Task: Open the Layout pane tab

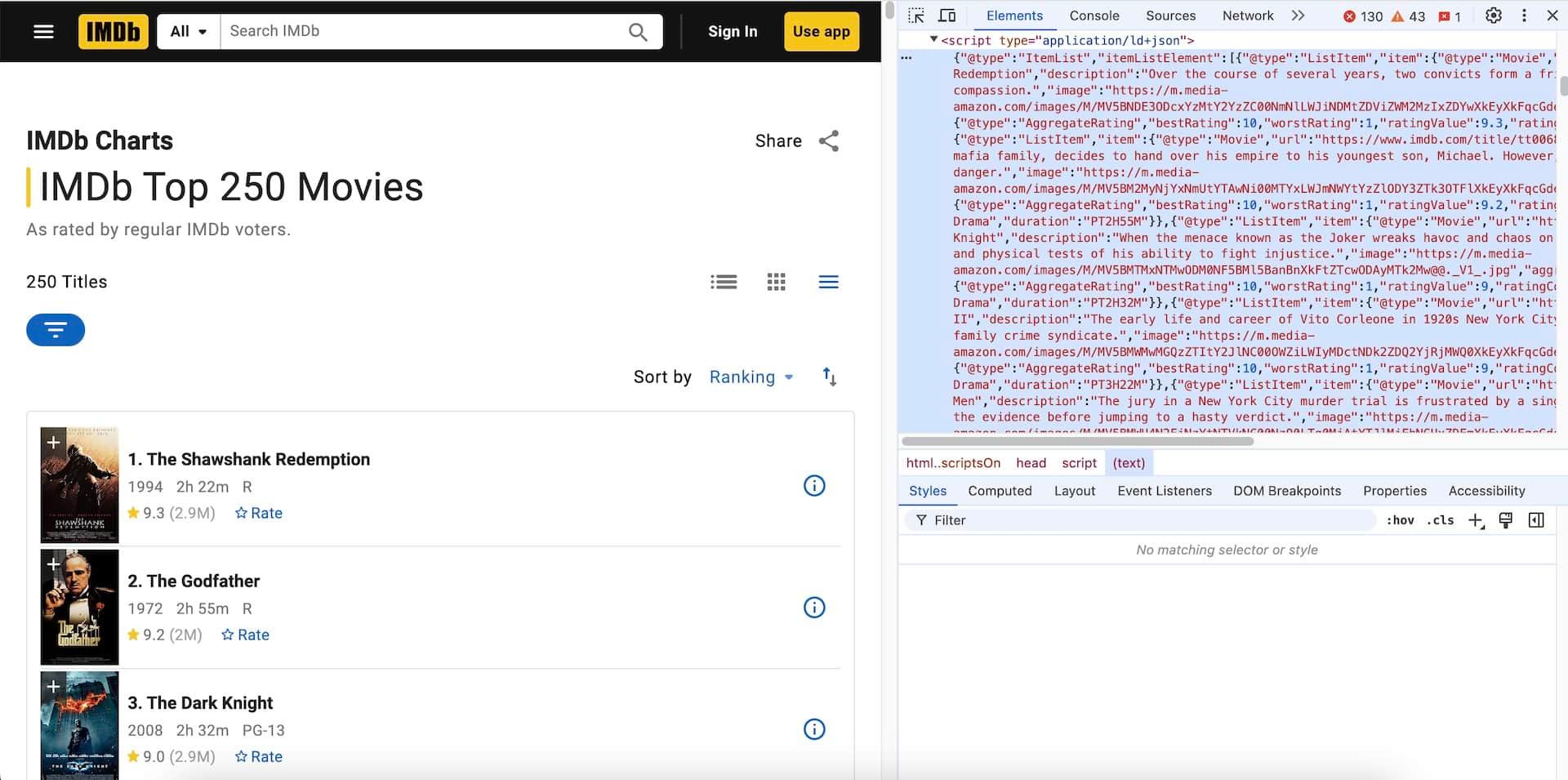Action: pyautogui.click(x=1075, y=491)
